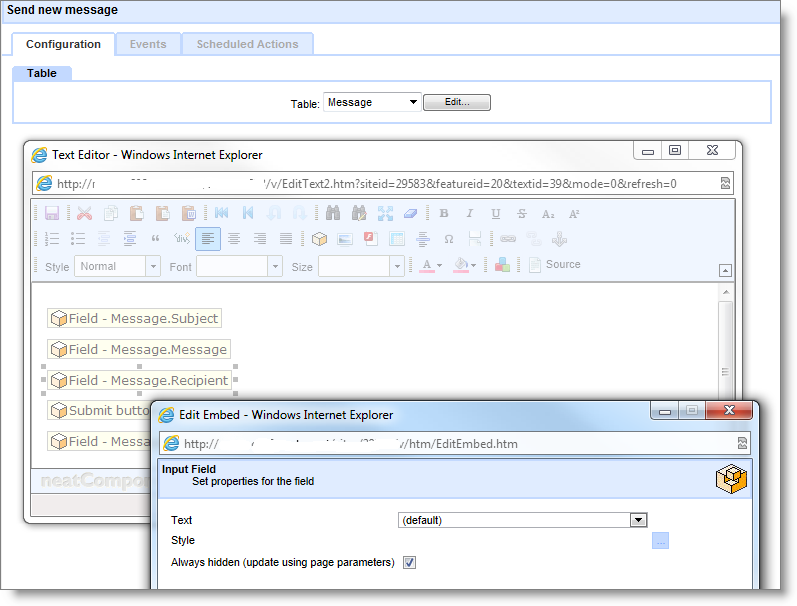Screen dimensions: 797x606
Task: Click the insert special character Omega icon
Action: (x=449, y=239)
